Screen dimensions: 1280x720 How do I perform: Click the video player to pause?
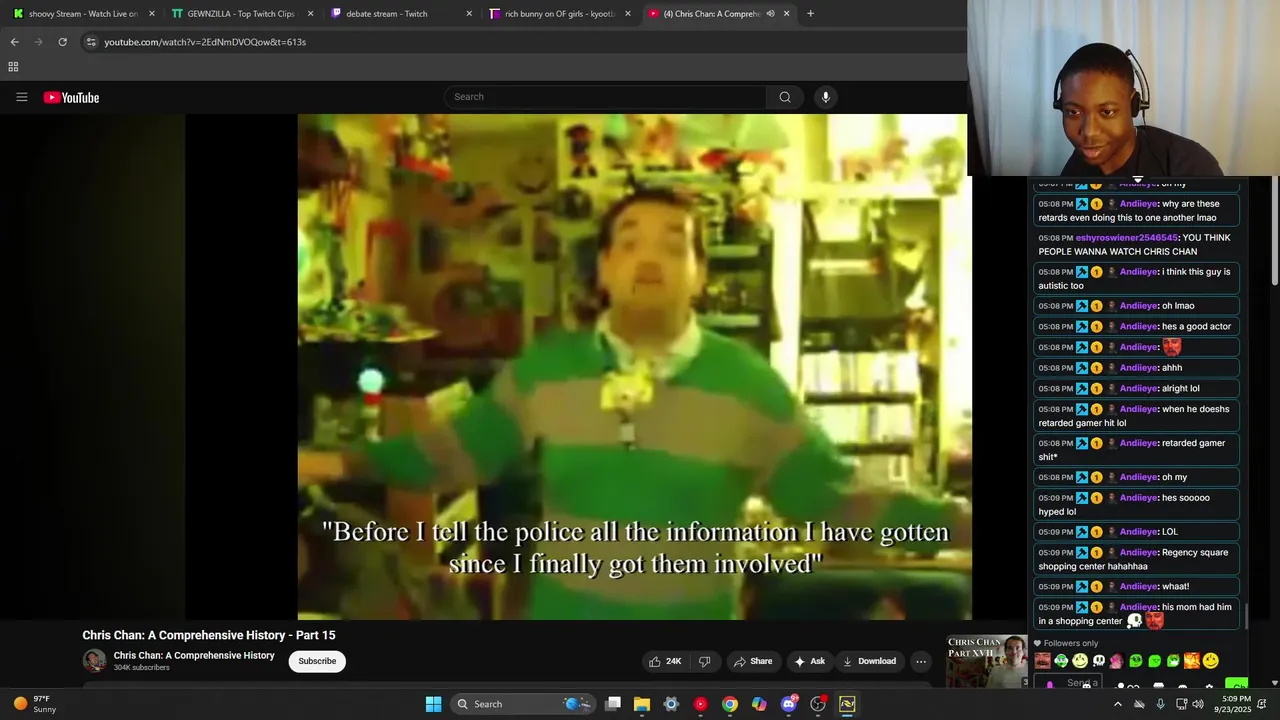click(634, 367)
